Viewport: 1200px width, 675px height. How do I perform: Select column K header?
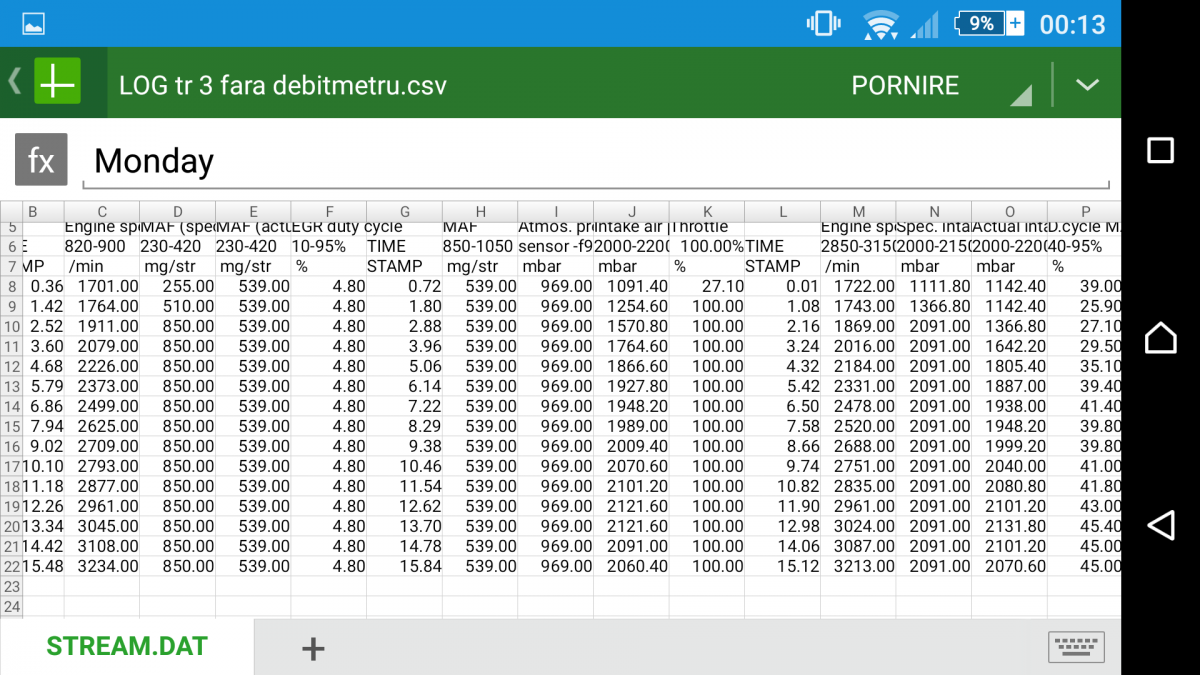pyautogui.click(x=707, y=211)
